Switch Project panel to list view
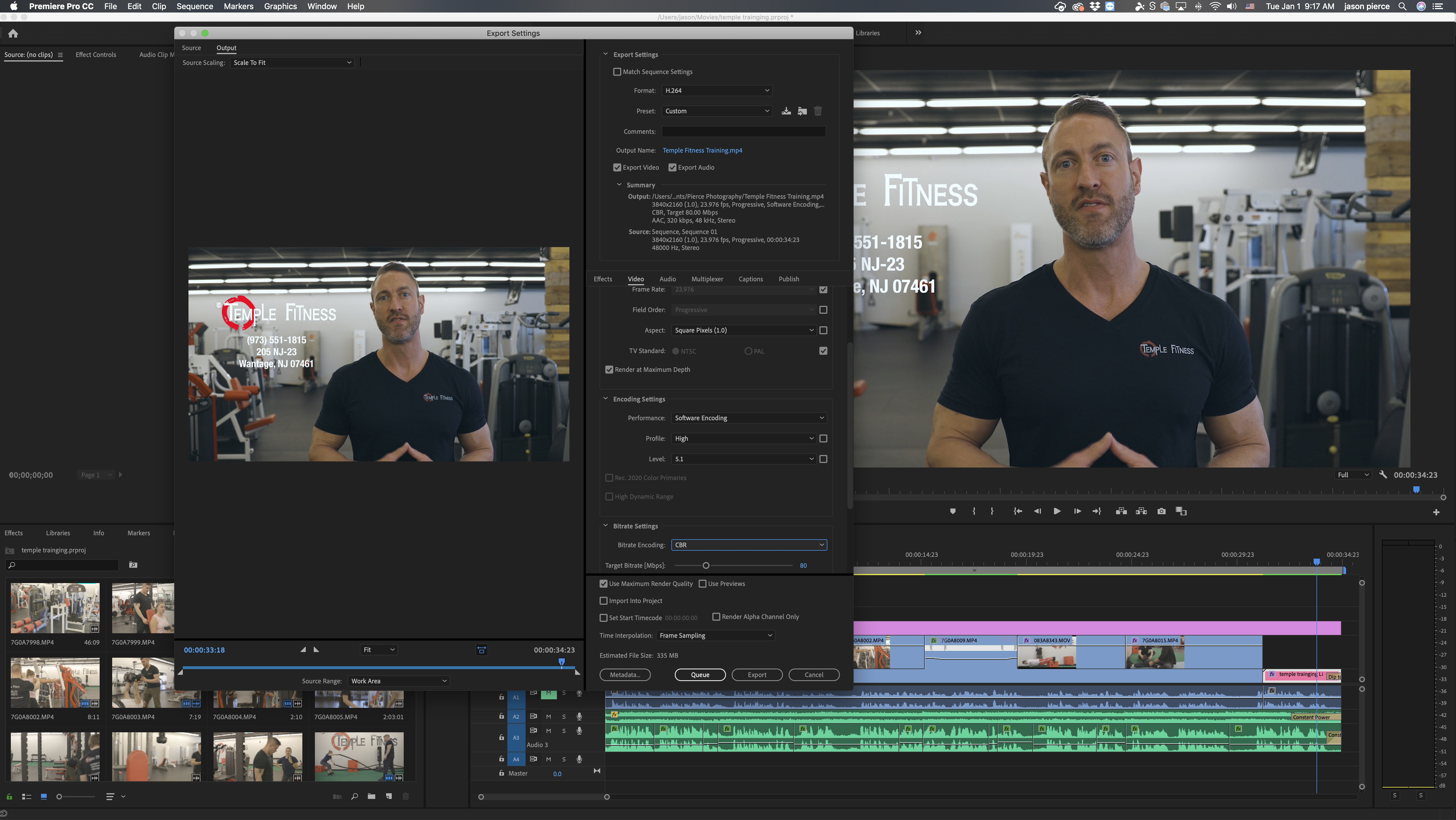The width and height of the screenshot is (1456, 820). (x=26, y=796)
